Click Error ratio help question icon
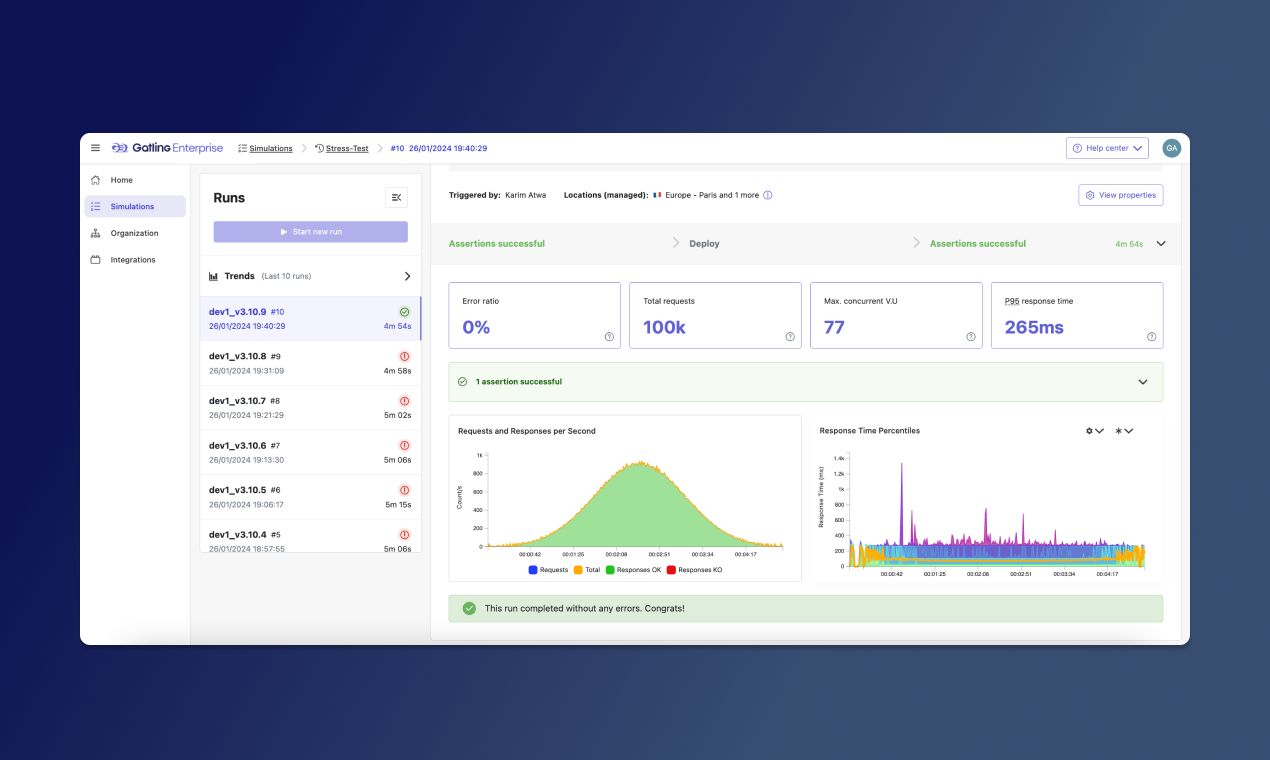Image resolution: width=1270 pixels, height=760 pixels. tap(609, 337)
